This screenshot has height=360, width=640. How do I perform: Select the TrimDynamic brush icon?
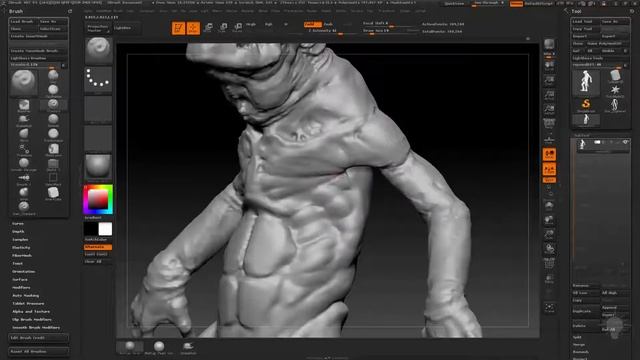pos(53,135)
